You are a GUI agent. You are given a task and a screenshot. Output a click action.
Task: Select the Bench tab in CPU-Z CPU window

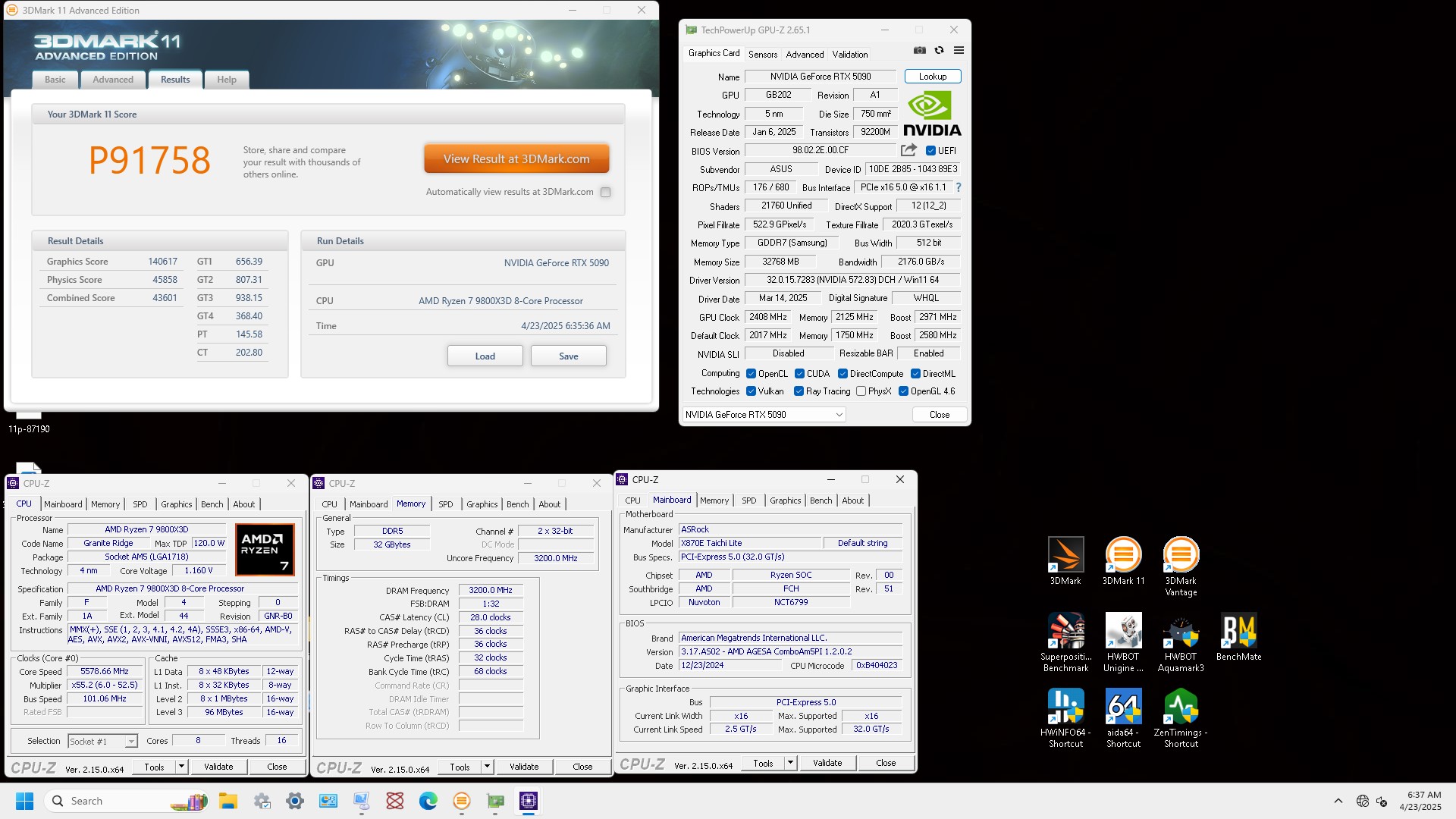pos(212,504)
